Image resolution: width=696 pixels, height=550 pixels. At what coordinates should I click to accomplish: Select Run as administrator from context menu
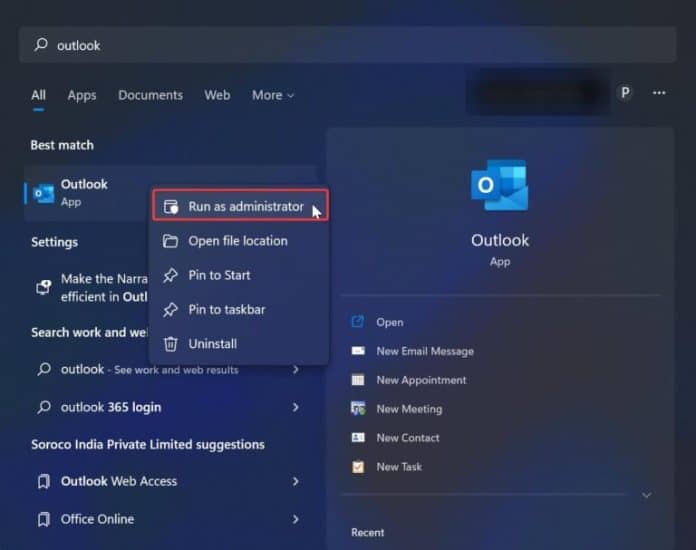(x=245, y=207)
